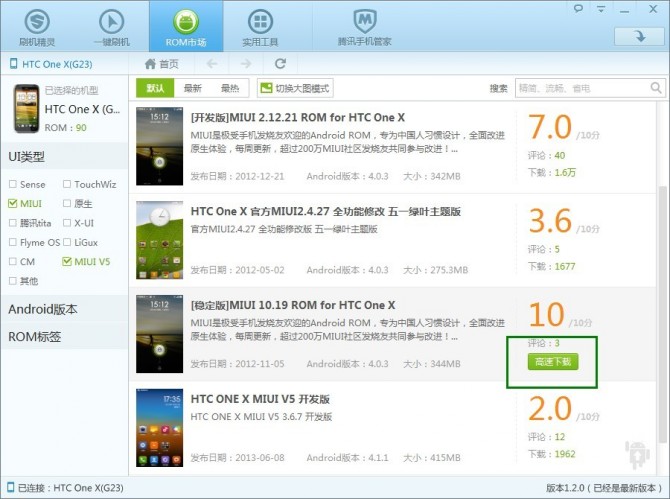Check the CM checkbox

click(x=13, y=261)
